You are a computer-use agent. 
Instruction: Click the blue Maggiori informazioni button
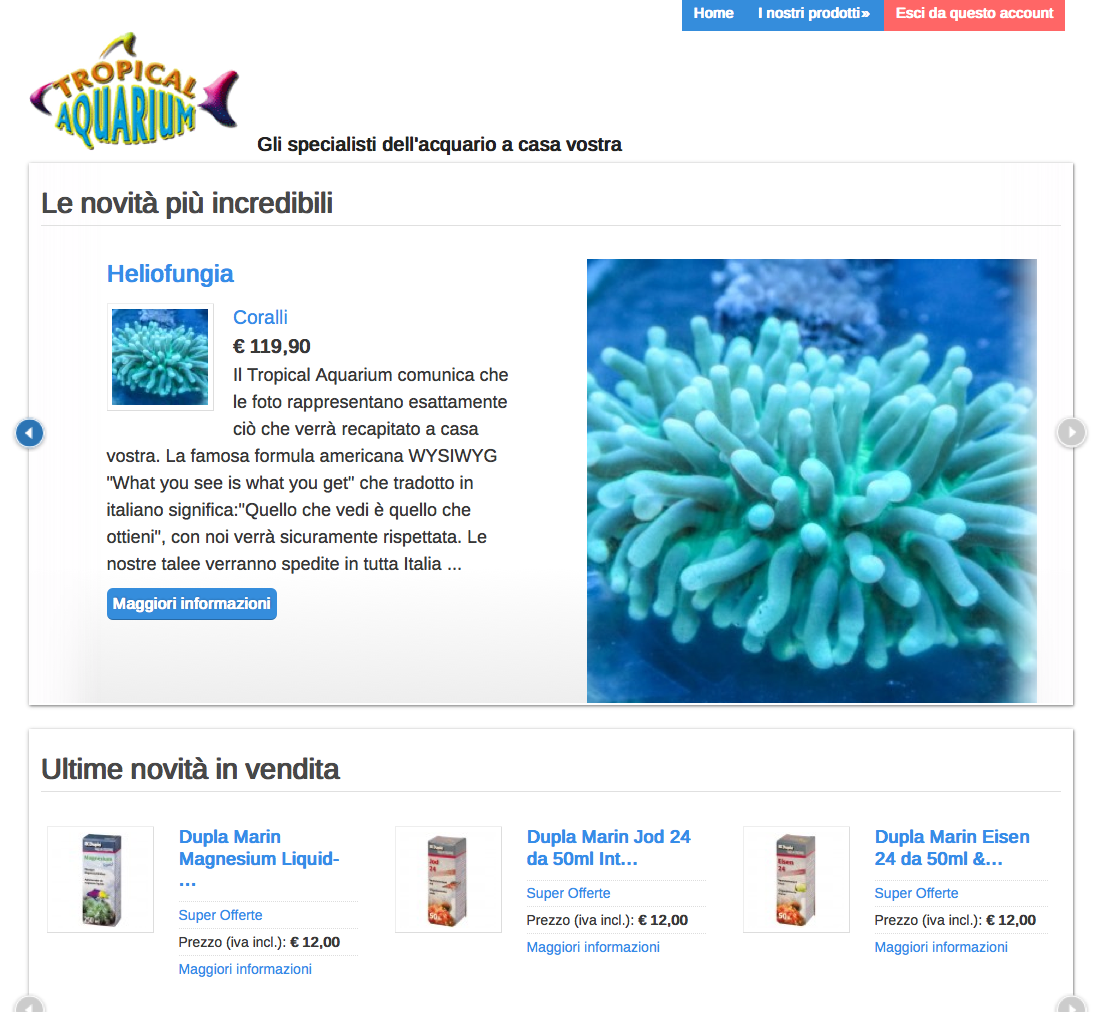coord(192,604)
